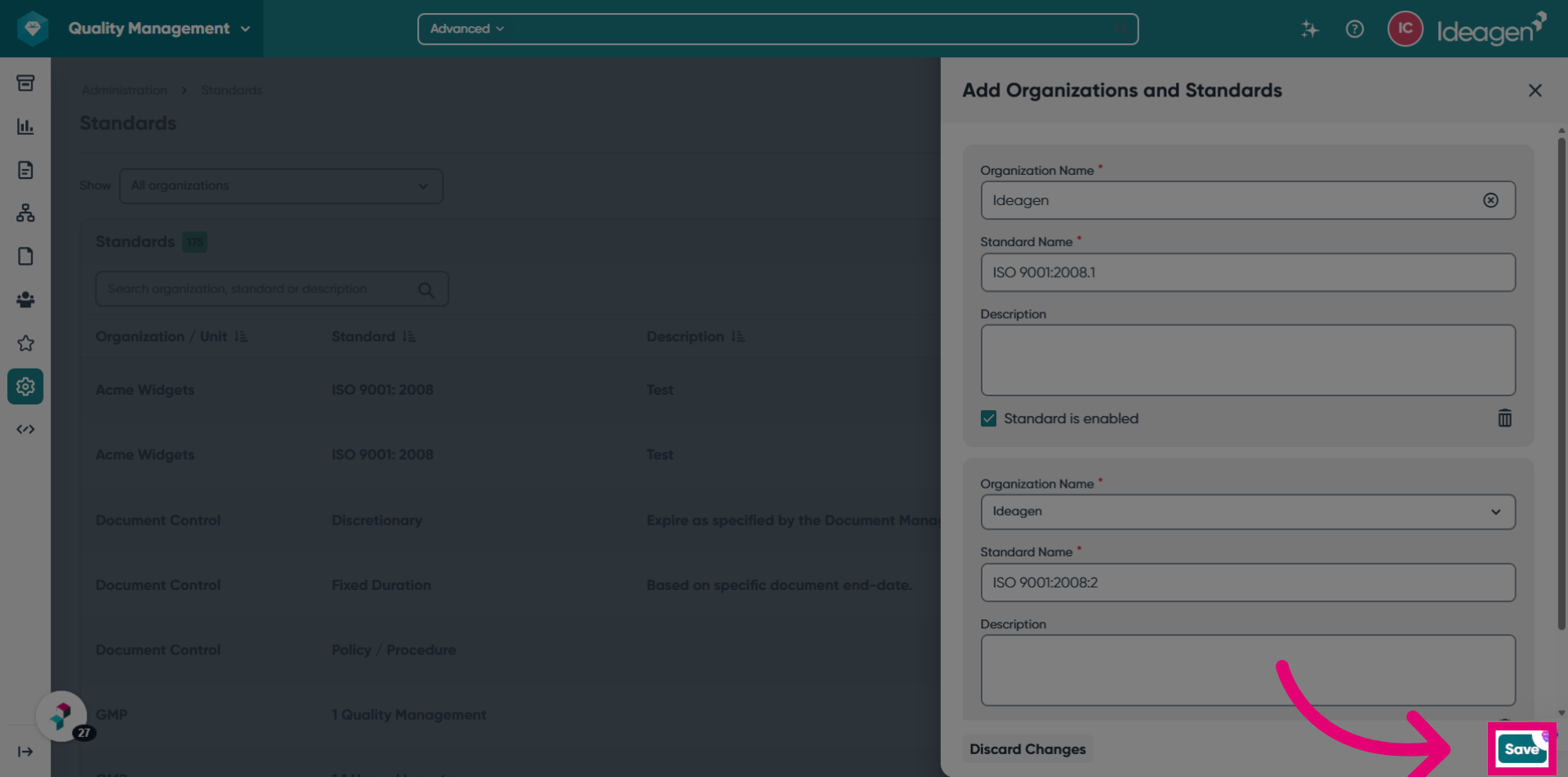The height and width of the screenshot is (777, 1568).
Task: Select the Fixed Duration standard cell
Action: [381, 585]
